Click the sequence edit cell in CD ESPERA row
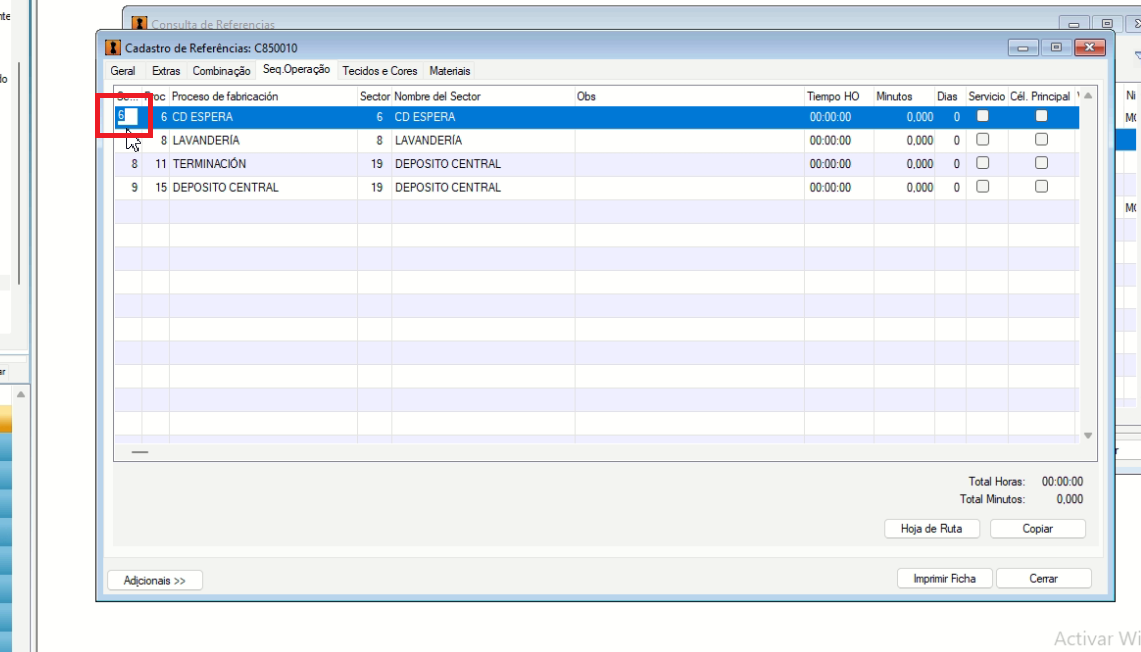The height and width of the screenshot is (652, 1141). 127,116
